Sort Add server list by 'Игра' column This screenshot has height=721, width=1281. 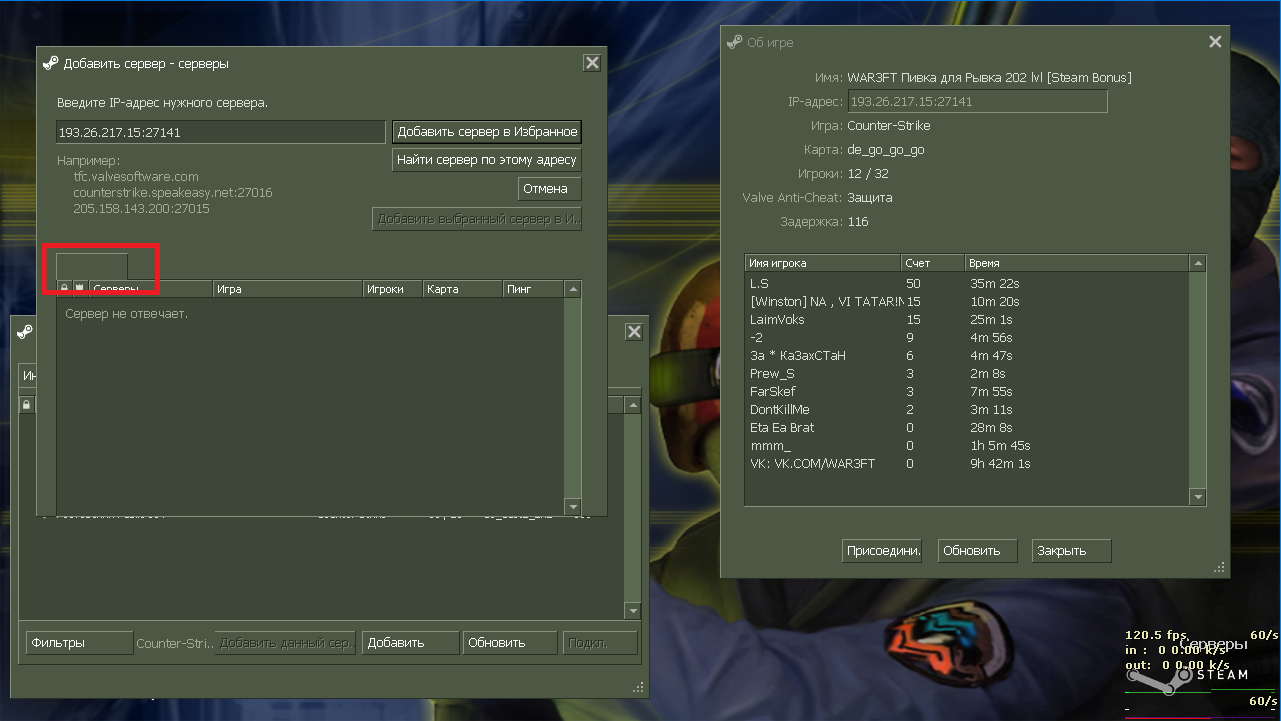coord(288,289)
